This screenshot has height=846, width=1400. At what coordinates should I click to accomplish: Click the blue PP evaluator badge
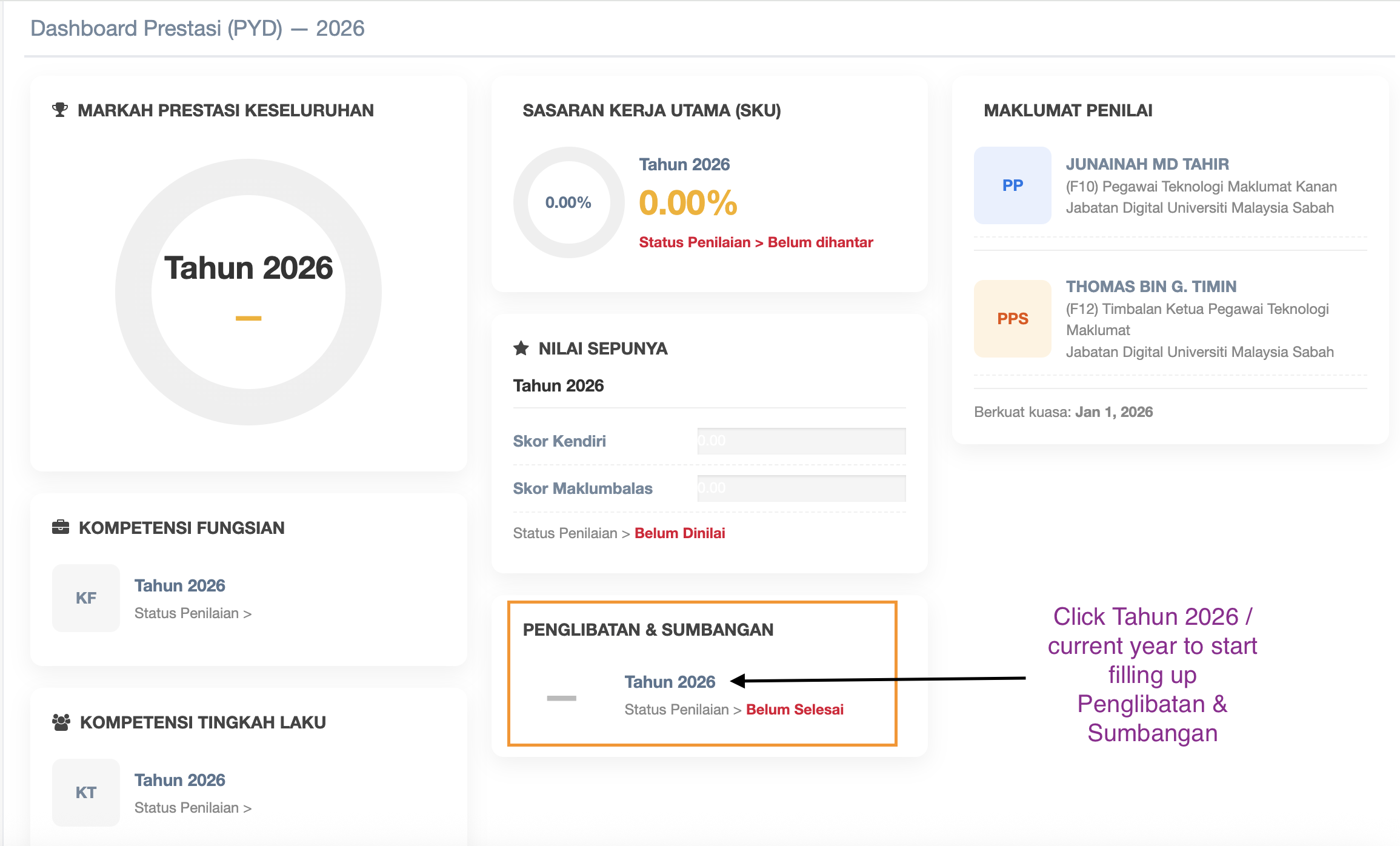(x=1012, y=185)
